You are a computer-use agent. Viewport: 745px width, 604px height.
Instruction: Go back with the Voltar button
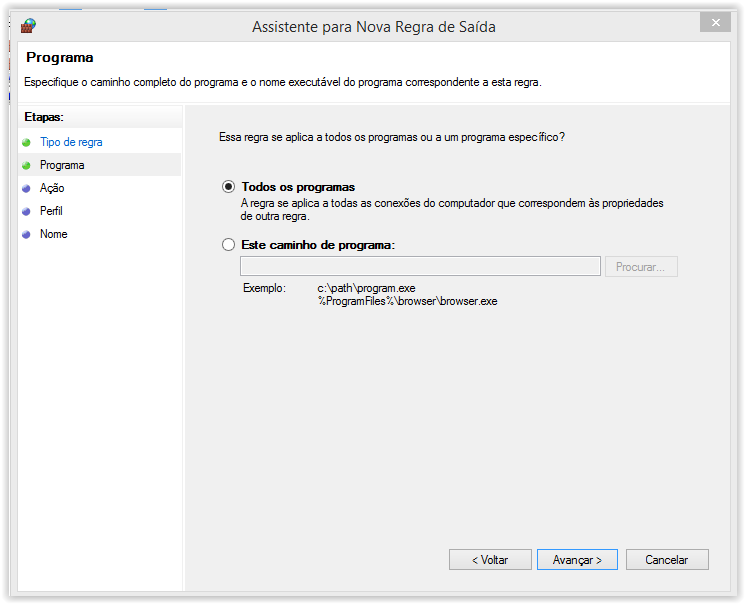(490, 560)
